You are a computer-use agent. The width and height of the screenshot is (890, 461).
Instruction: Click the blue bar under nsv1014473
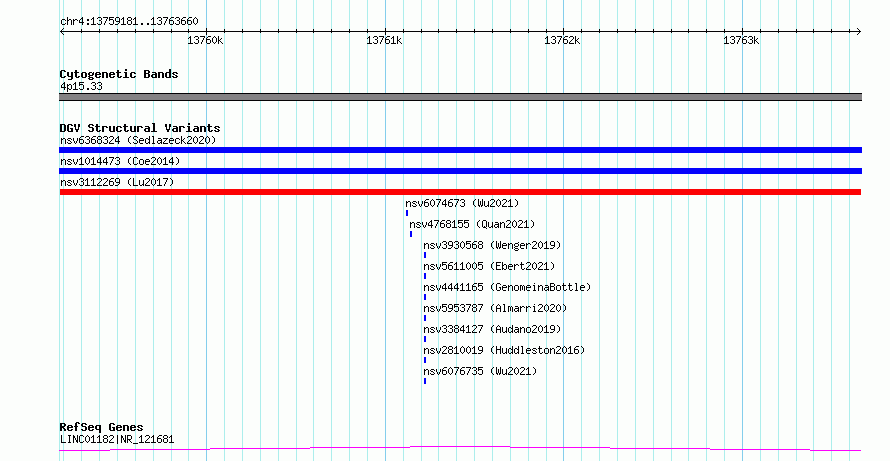(460, 171)
